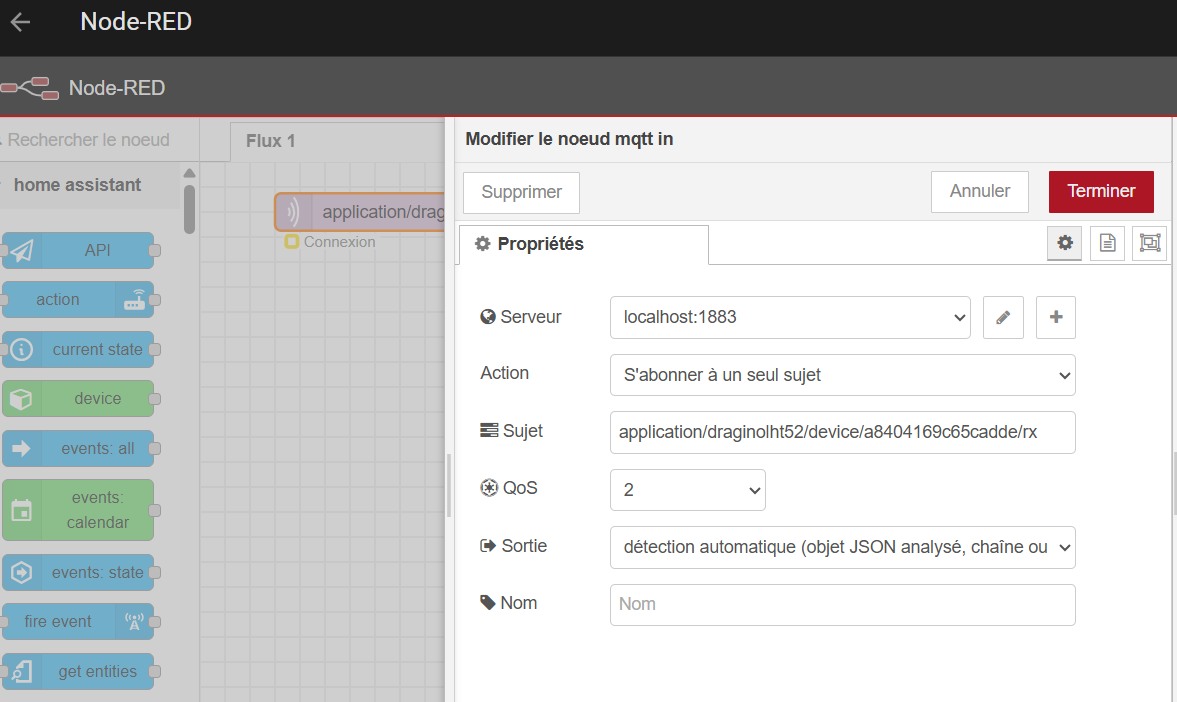1177x702 pixels.
Task: Click the Nom input field
Action: click(842, 605)
